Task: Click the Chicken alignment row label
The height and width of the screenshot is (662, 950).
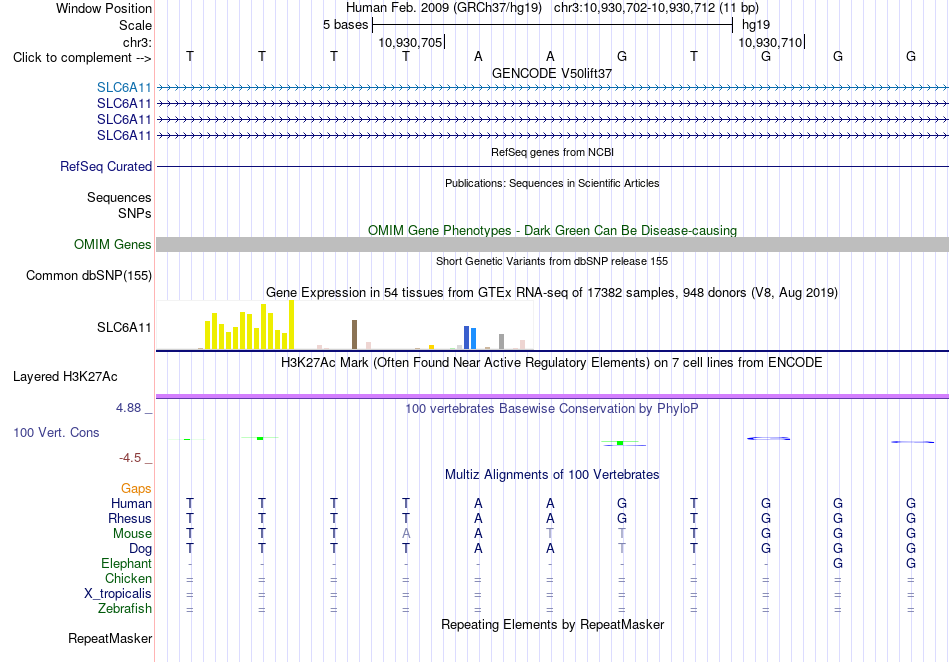Action: 128,578
